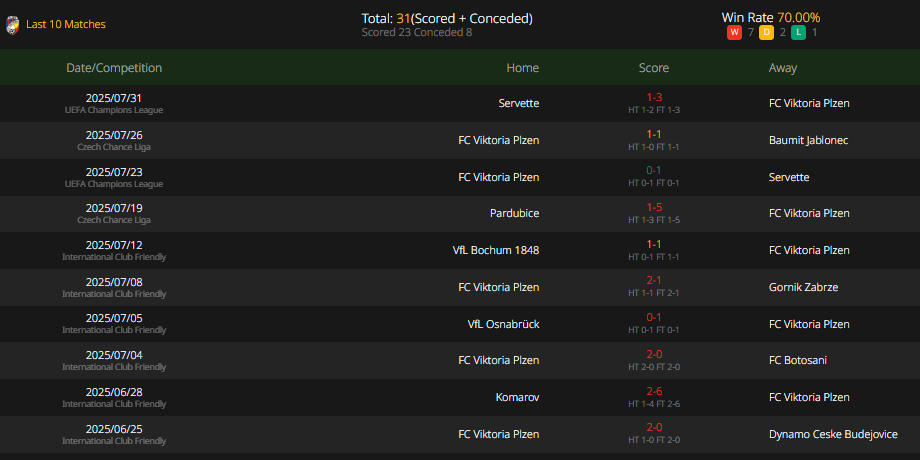This screenshot has height=460, width=920.
Task: Open Dynamo Ceske Budejovice team page
Action: [x=833, y=434]
